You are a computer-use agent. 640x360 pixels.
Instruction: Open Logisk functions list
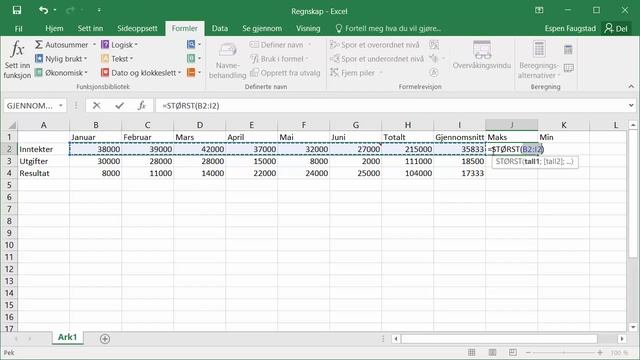[x=119, y=44]
